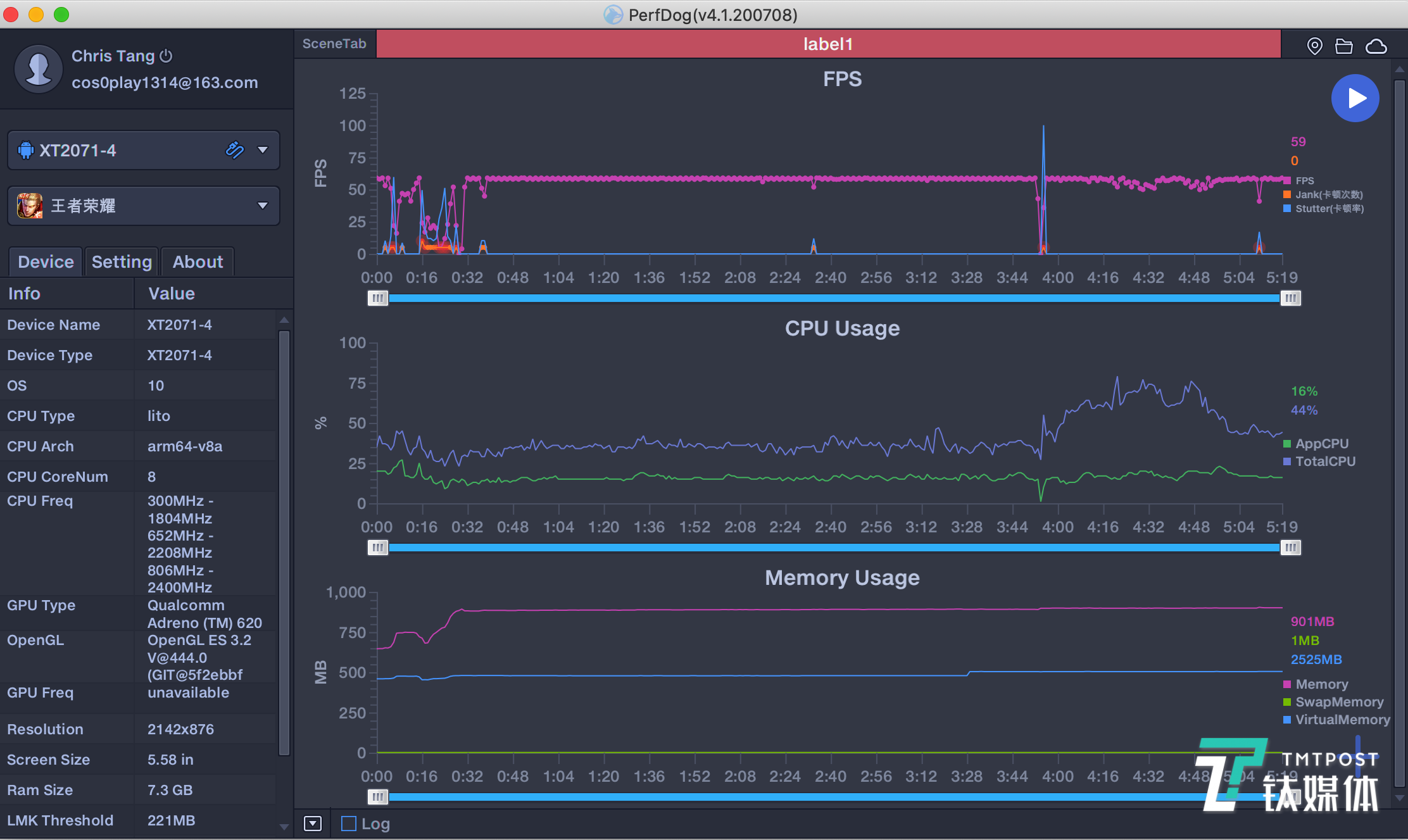1408x840 pixels.
Task: Click the blue play recording button
Action: pyautogui.click(x=1355, y=98)
